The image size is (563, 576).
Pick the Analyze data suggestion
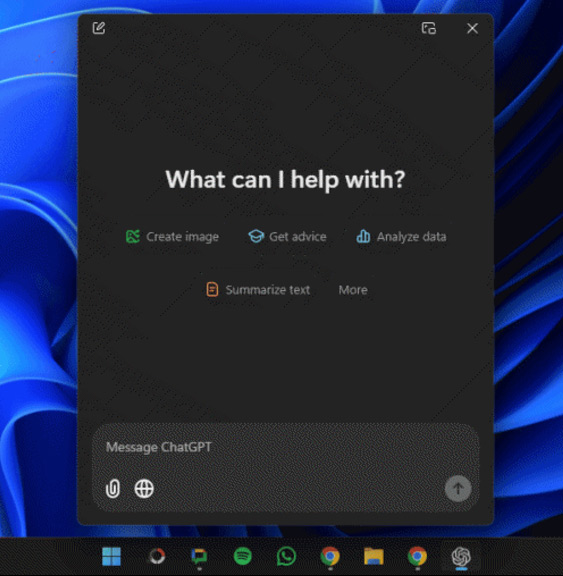[401, 237]
